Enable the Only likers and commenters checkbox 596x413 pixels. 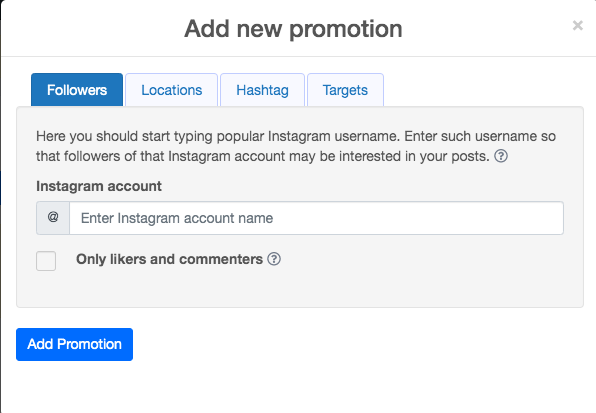pyautogui.click(x=46, y=261)
